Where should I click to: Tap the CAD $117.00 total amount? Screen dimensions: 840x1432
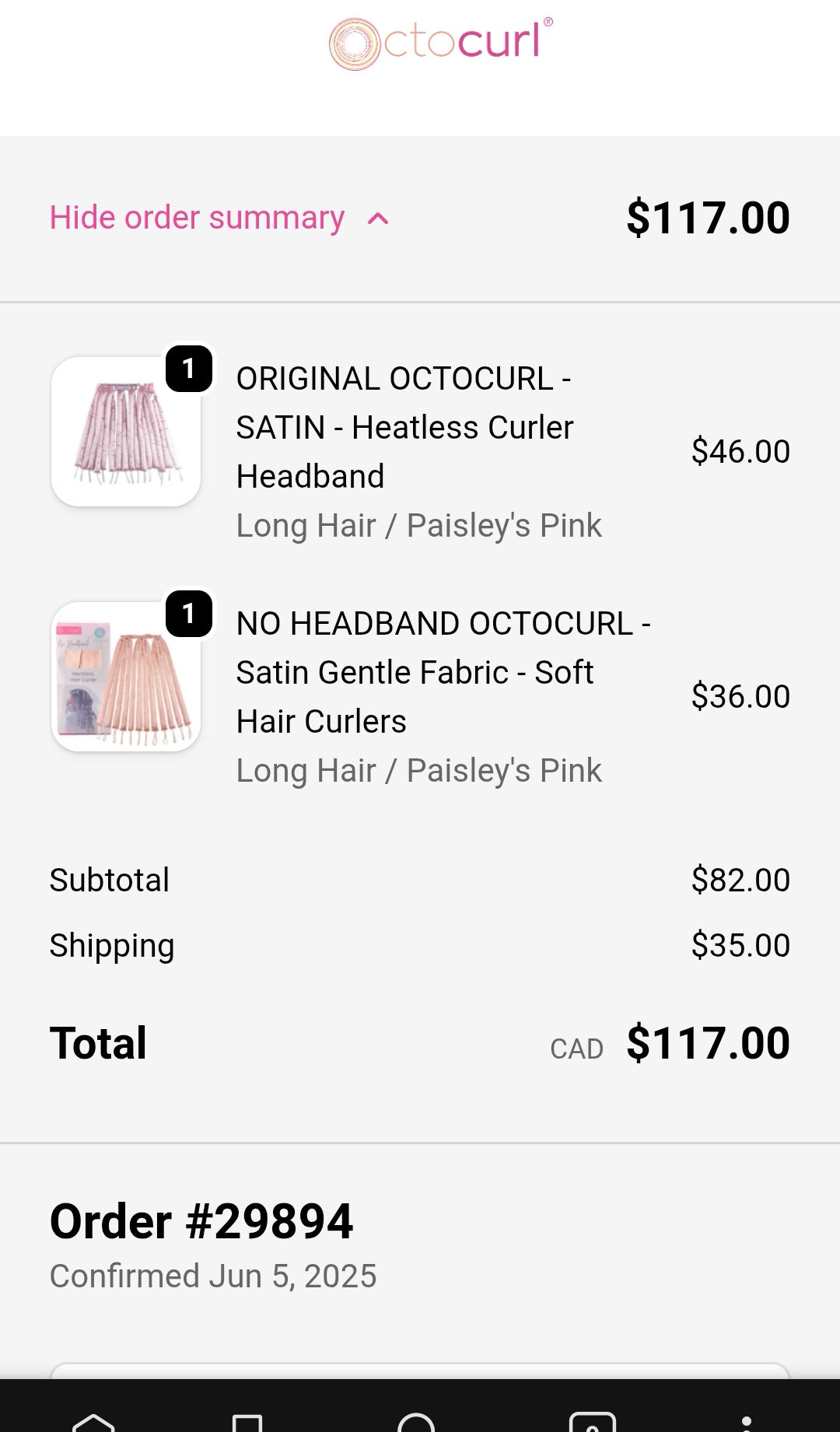click(708, 1043)
